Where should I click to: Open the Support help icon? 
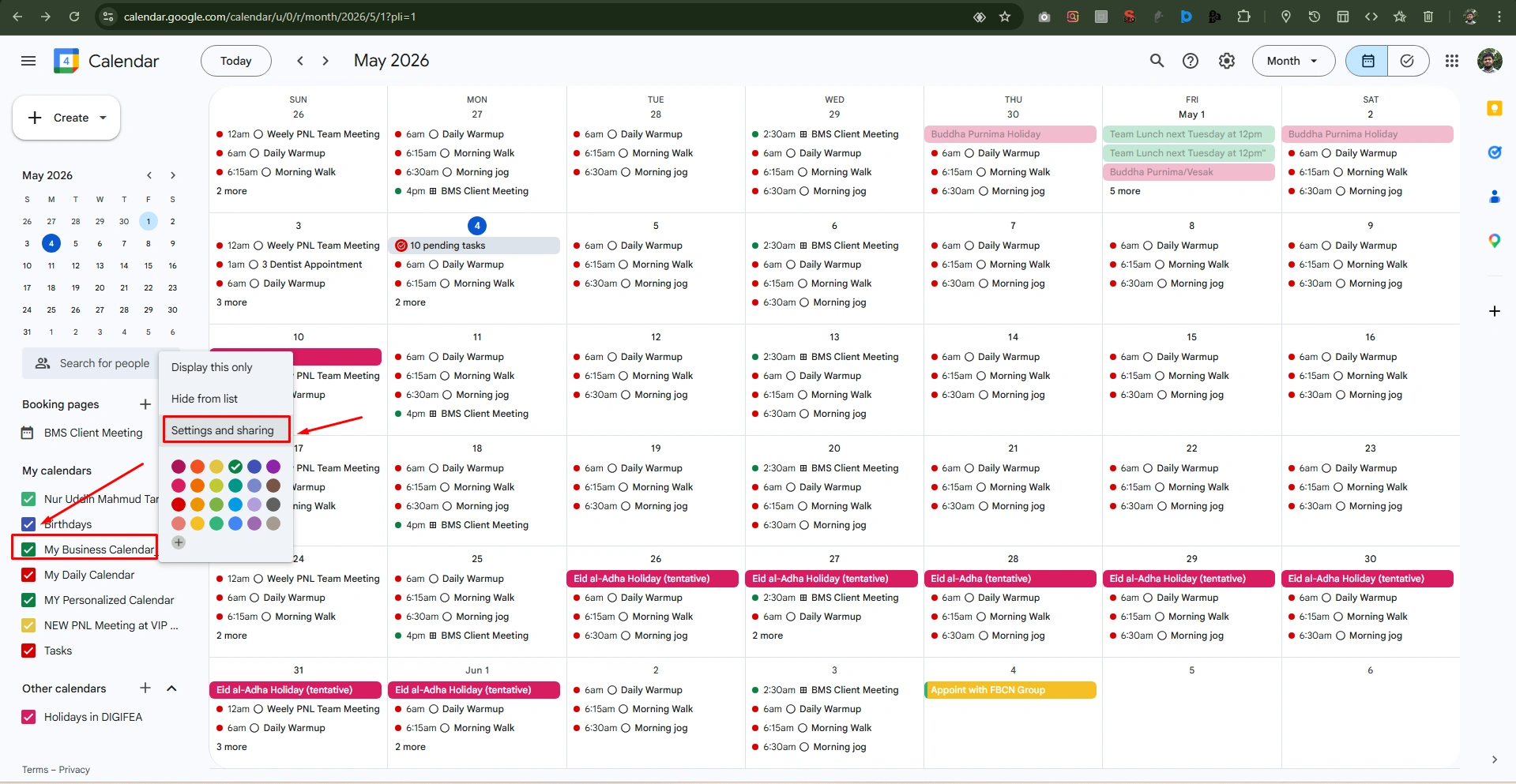pyautogui.click(x=1191, y=61)
